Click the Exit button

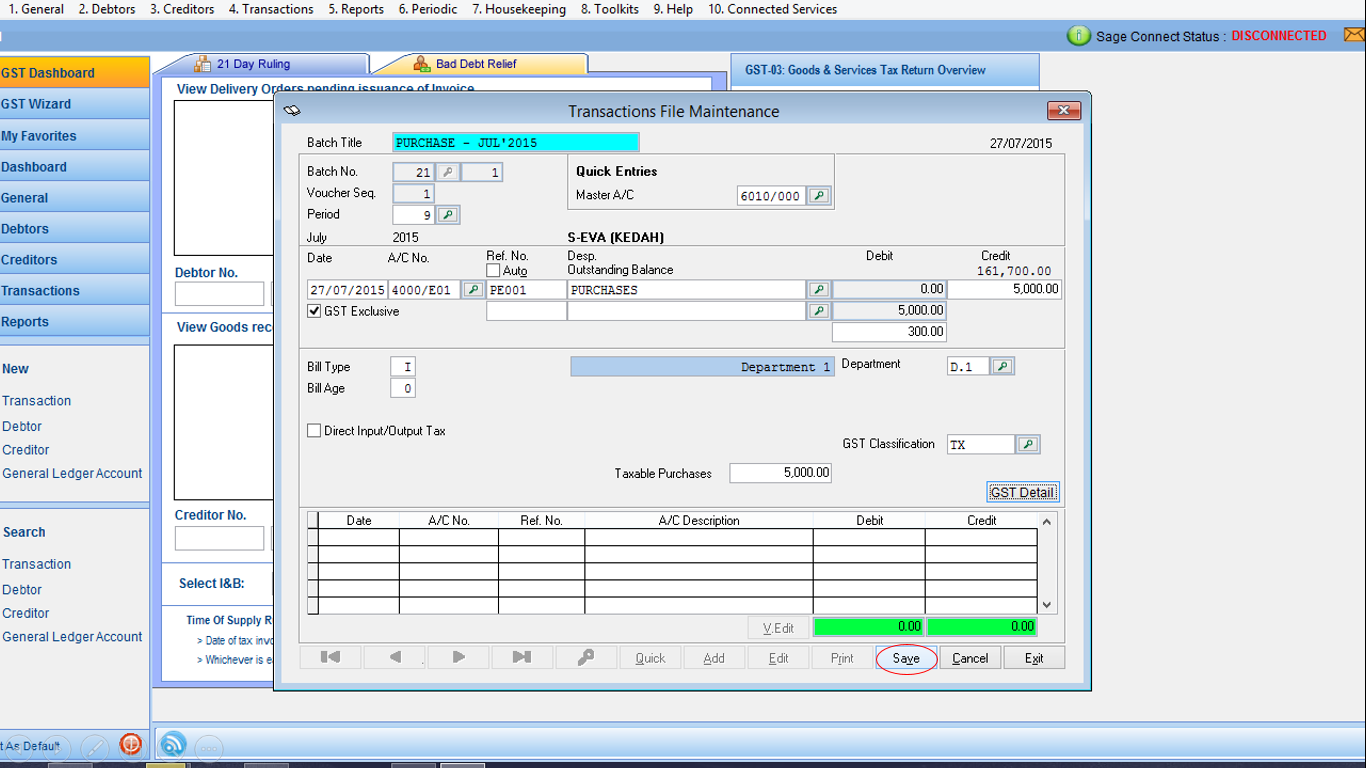pyautogui.click(x=1034, y=658)
